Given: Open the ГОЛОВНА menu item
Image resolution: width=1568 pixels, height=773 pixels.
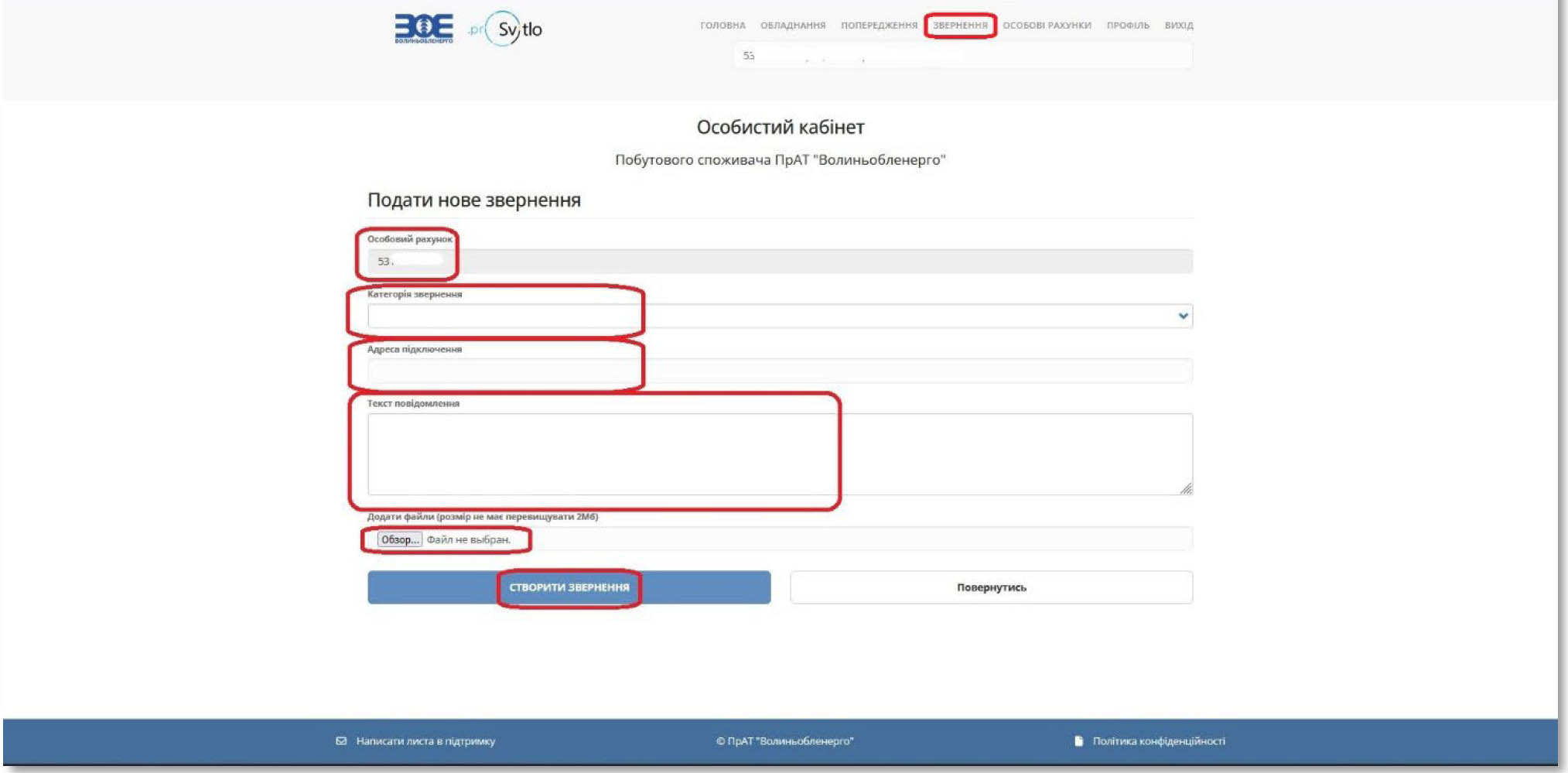Looking at the screenshot, I should [723, 26].
